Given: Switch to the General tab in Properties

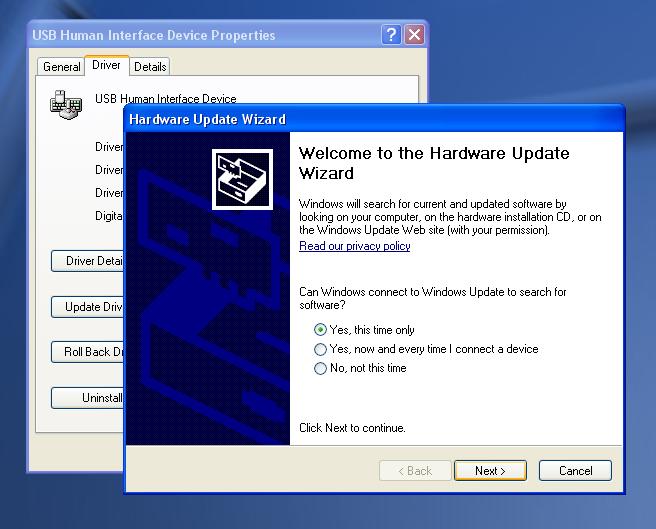Looking at the screenshot, I should click(x=62, y=67).
